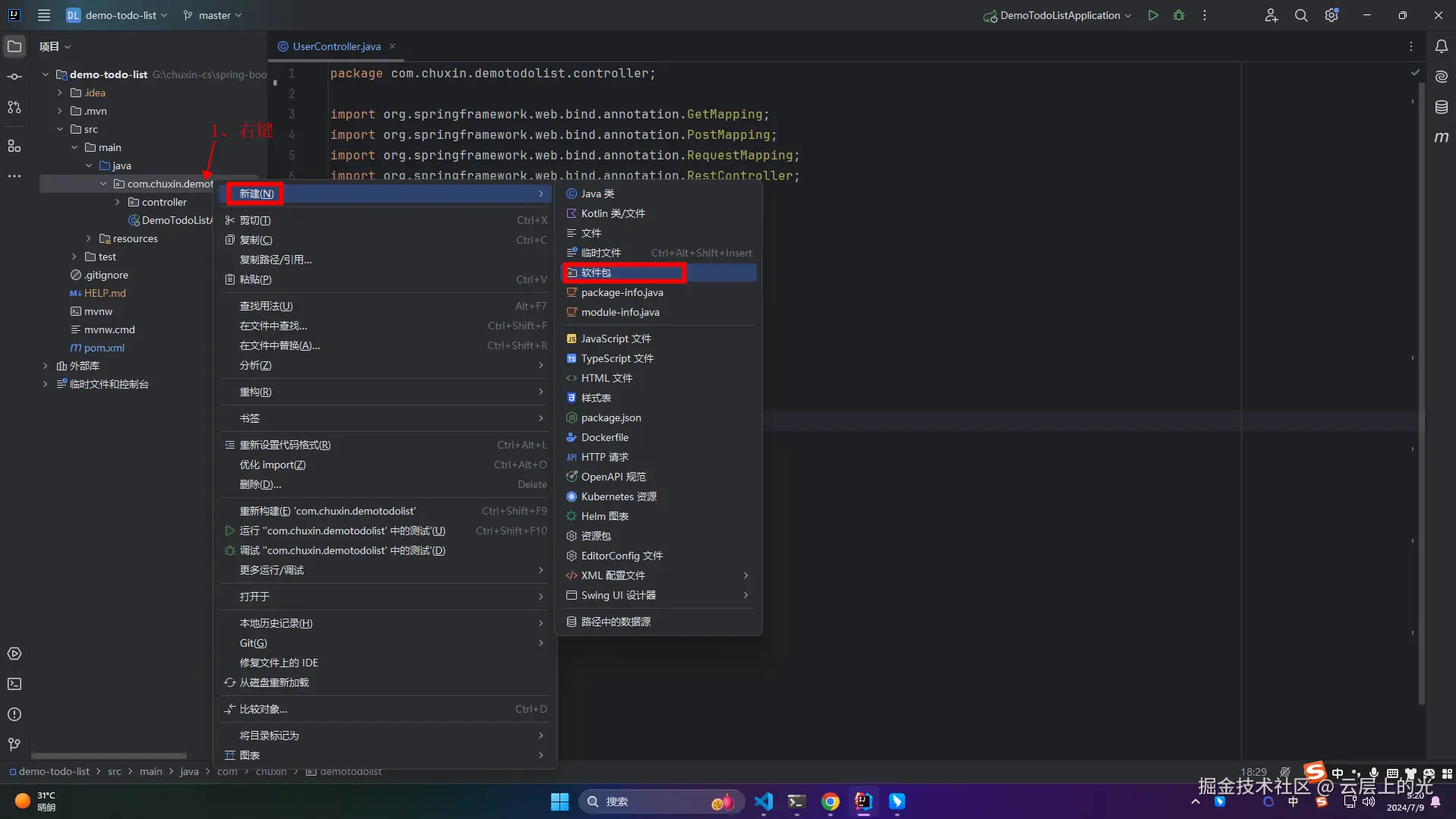
Task: Launch Visual Studio Code from taskbar
Action: pyautogui.click(x=764, y=802)
